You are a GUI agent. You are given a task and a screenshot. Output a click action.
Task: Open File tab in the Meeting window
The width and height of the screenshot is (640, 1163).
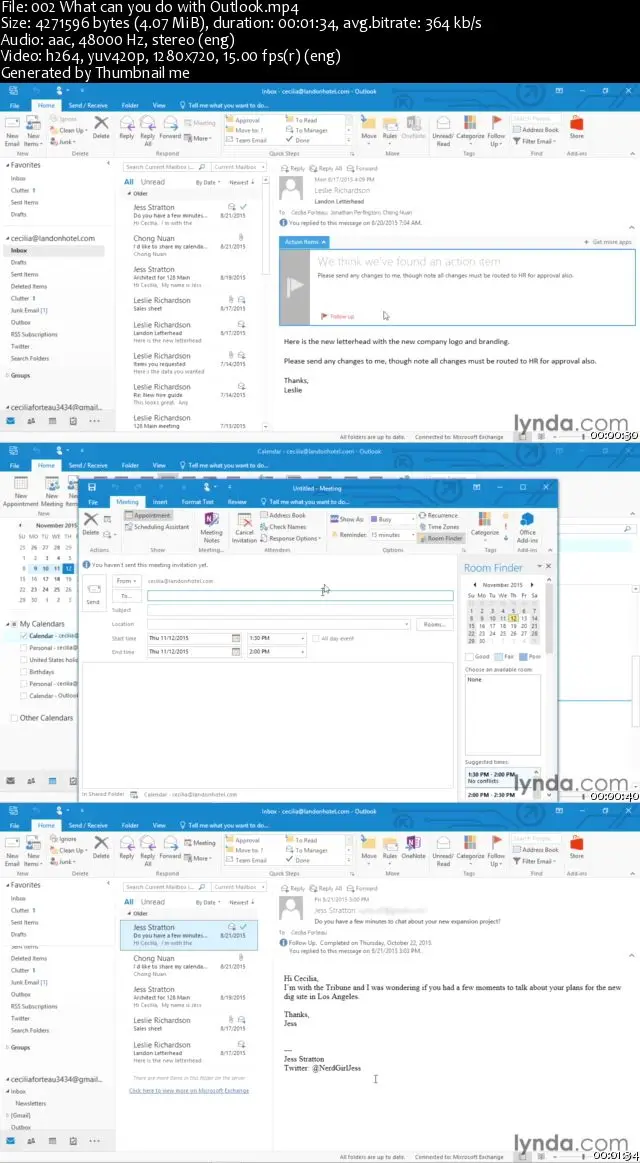pos(93,502)
